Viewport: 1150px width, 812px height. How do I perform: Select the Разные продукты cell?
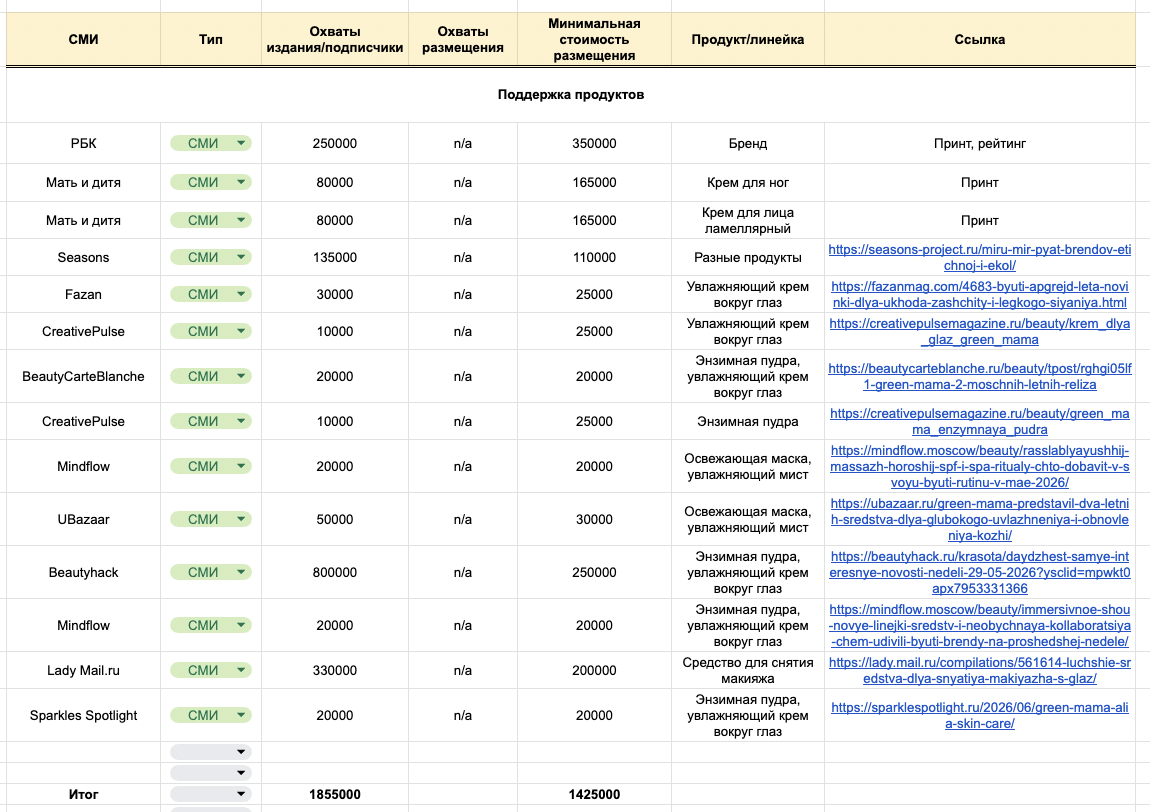[747, 257]
